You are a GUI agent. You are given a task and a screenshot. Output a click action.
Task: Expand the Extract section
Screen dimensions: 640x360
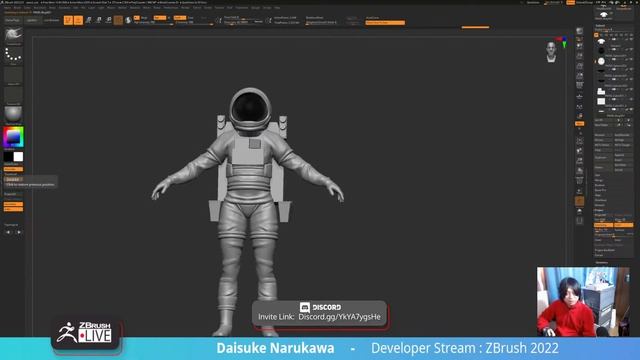coord(599,255)
